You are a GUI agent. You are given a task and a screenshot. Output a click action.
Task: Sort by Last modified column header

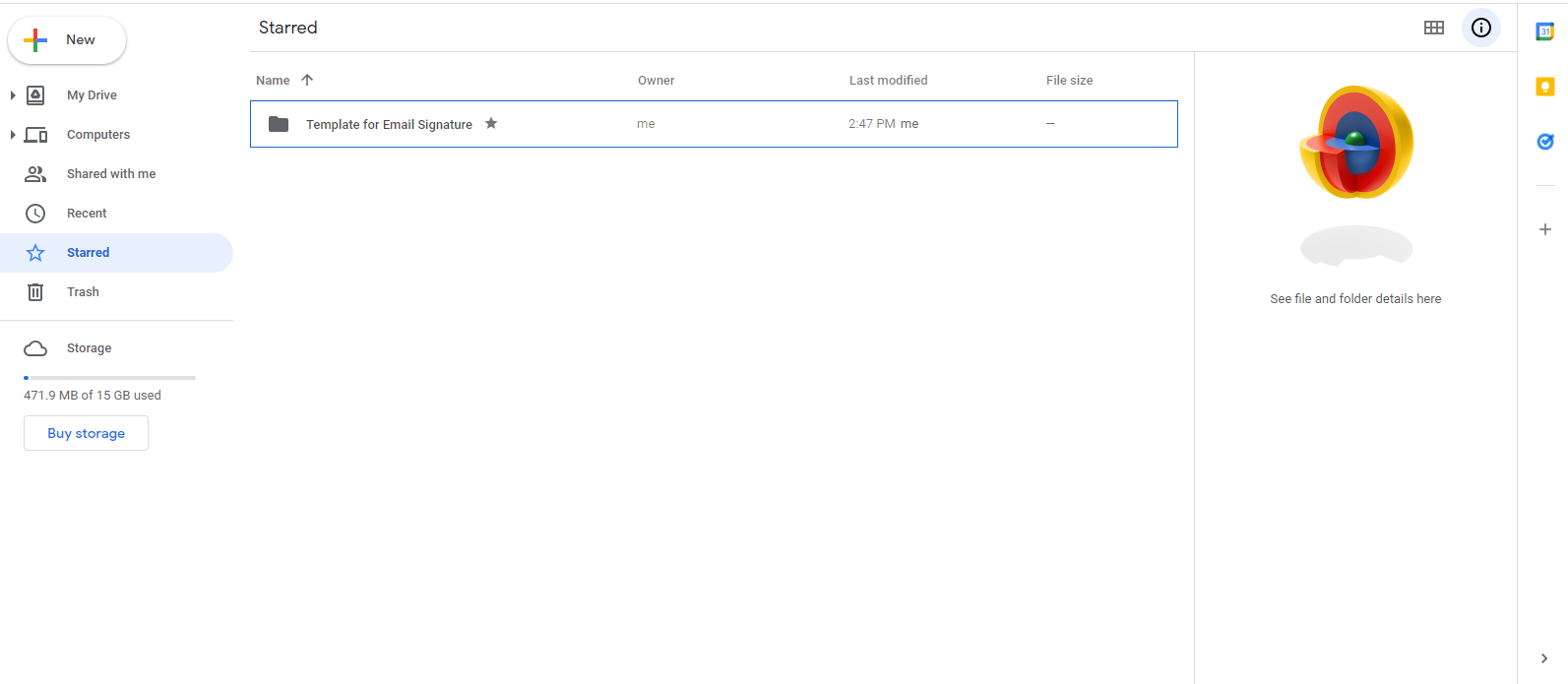pos(888,81)
